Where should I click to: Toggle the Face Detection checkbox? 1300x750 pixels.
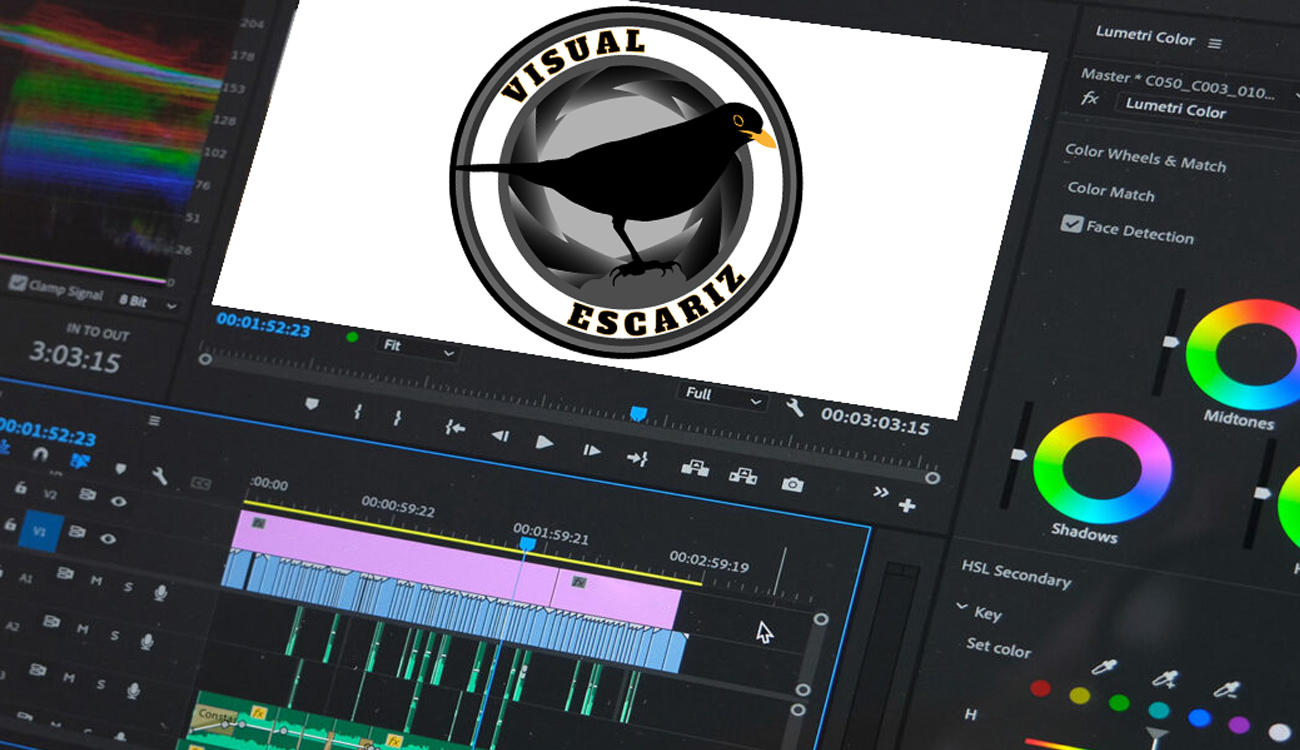click(x=1072, y=224)
